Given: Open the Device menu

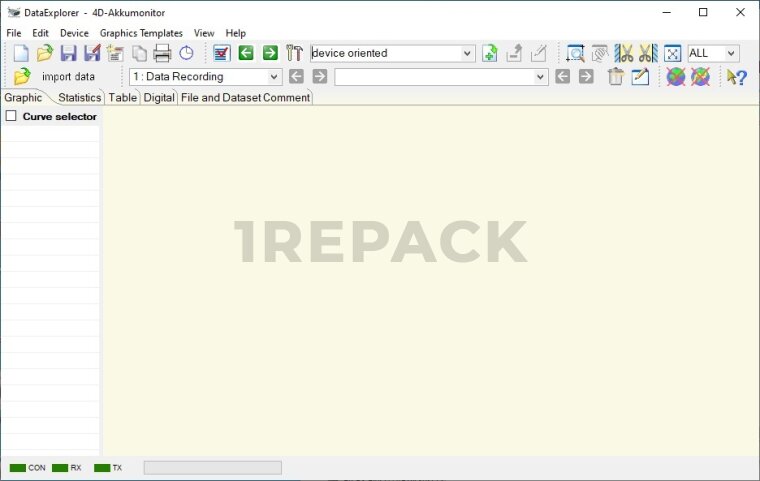Looking at the screenshot, I should click(74, 33).
